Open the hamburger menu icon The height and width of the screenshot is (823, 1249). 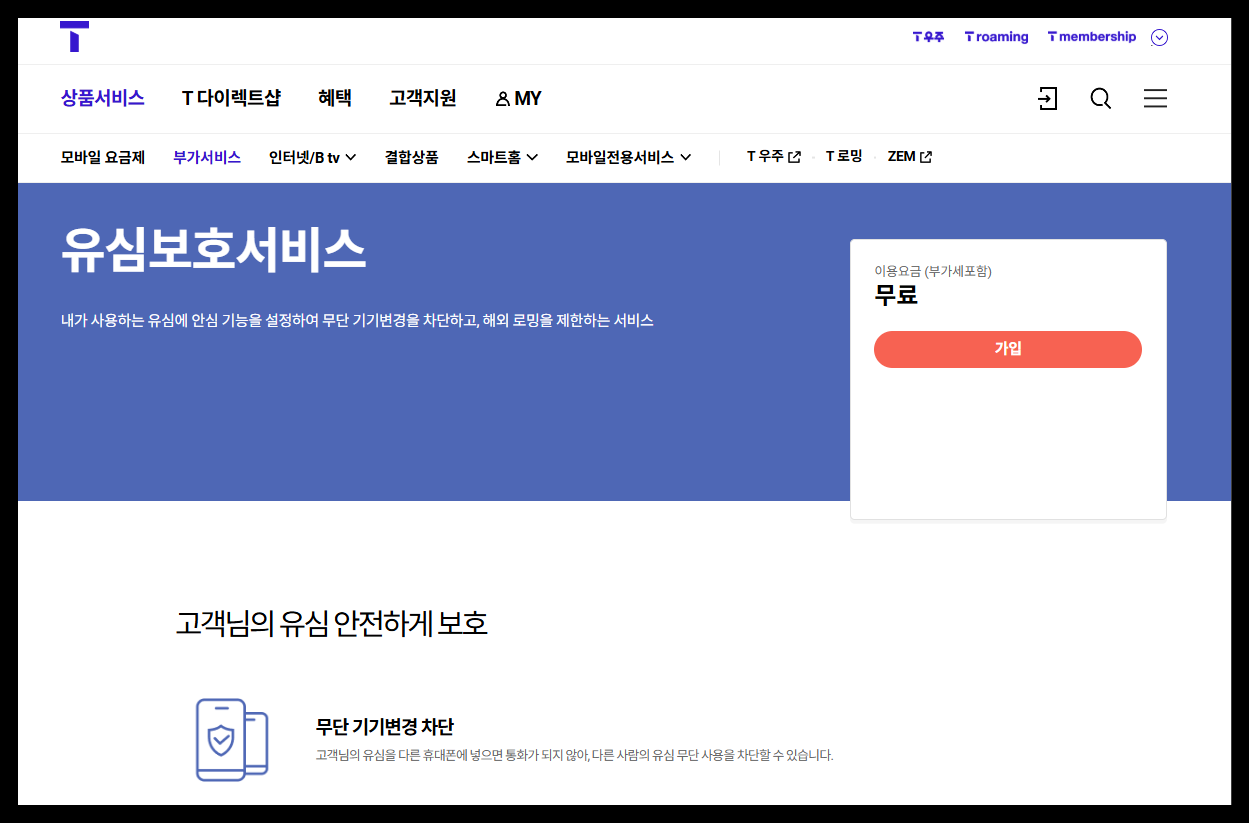pos(1155,98)
